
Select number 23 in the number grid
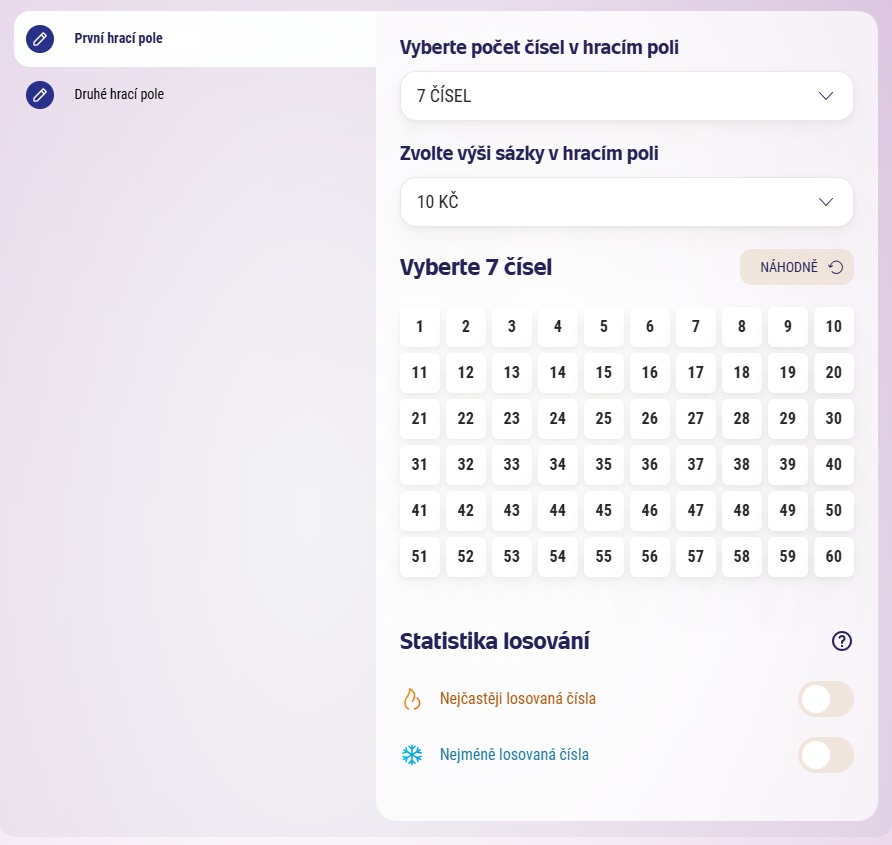point(511,418)
